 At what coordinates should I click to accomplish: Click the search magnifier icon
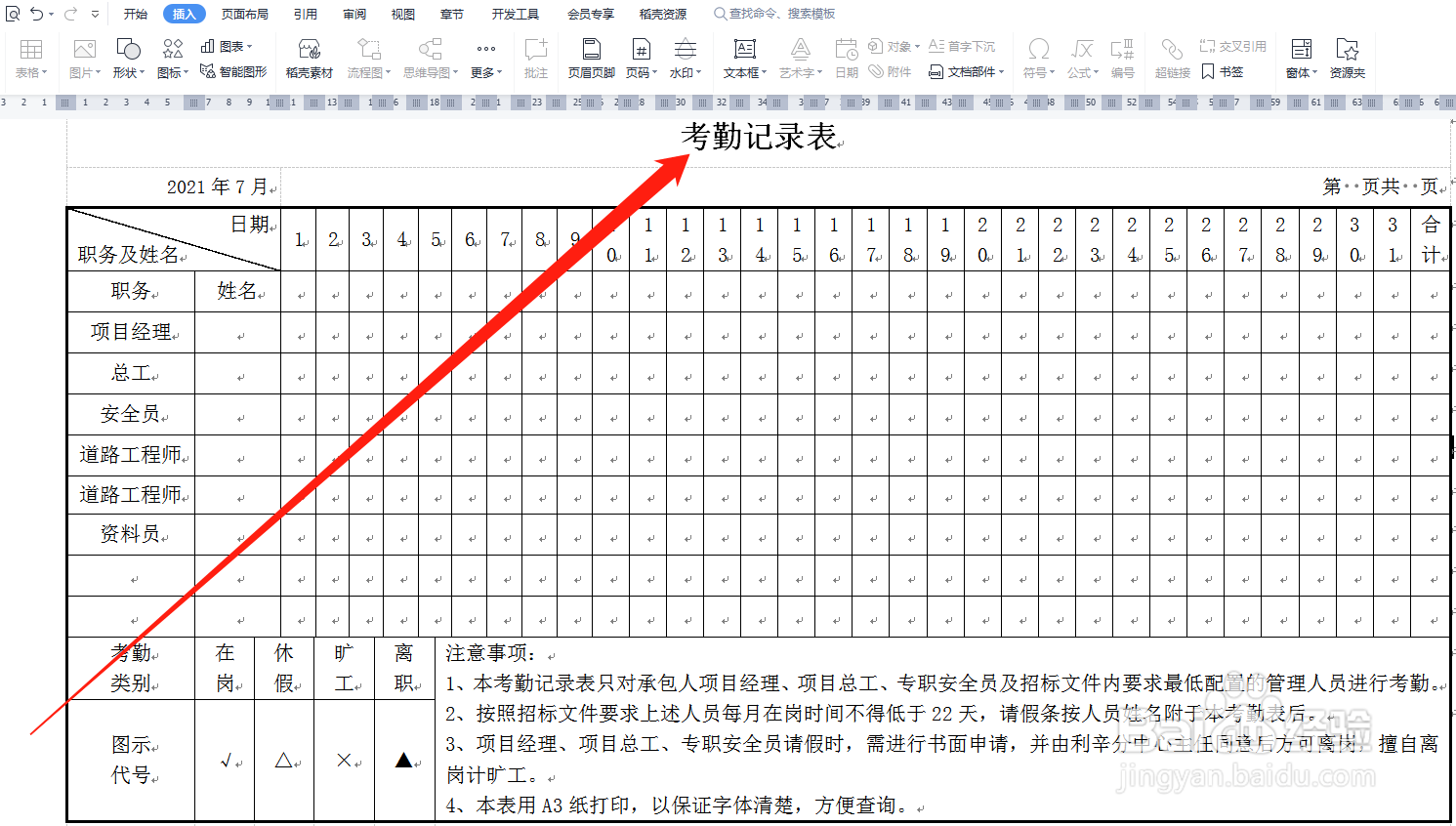pyautogui.click(x=720, y=14)
